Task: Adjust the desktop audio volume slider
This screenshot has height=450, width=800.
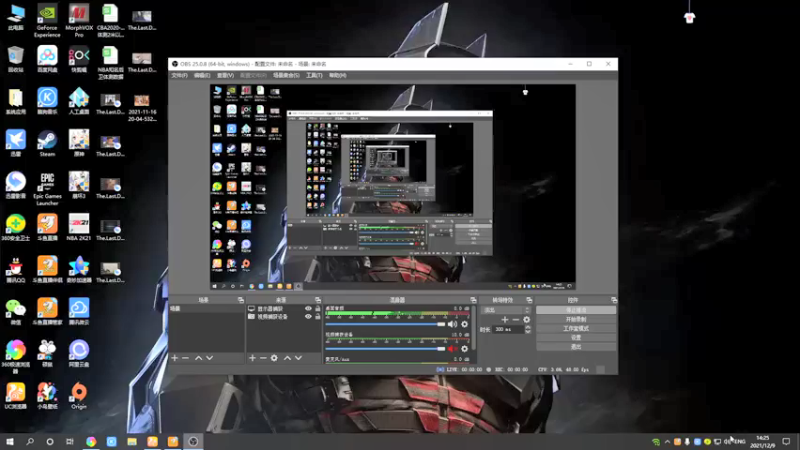Action: point(385,324)
